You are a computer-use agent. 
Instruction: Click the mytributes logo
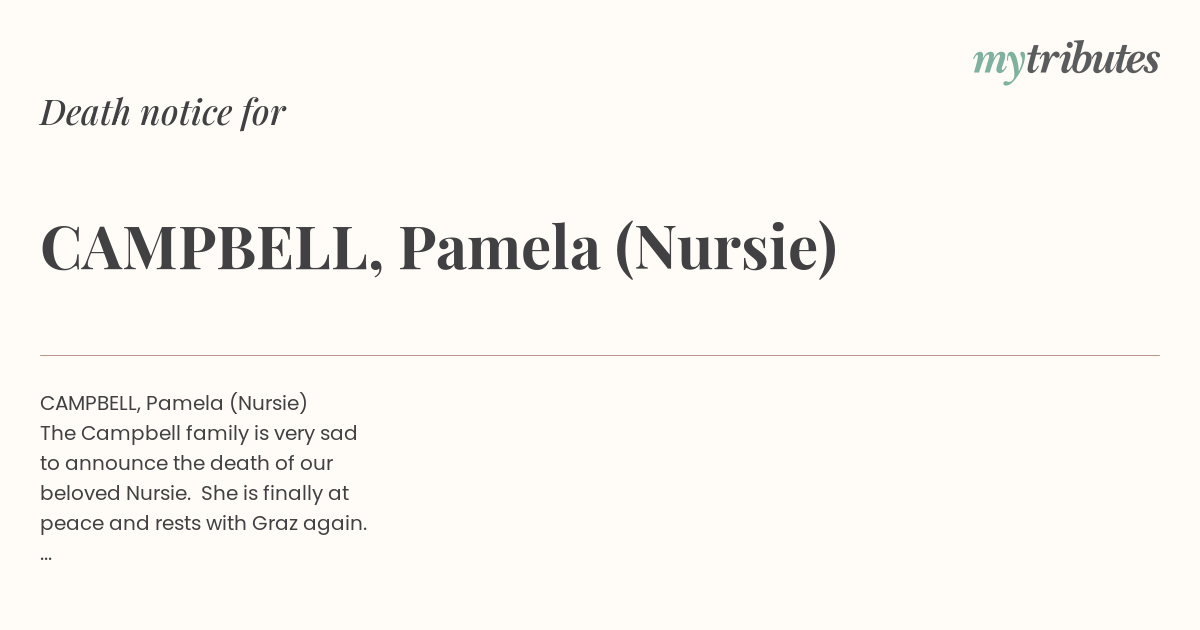(x=1065, y=60)
